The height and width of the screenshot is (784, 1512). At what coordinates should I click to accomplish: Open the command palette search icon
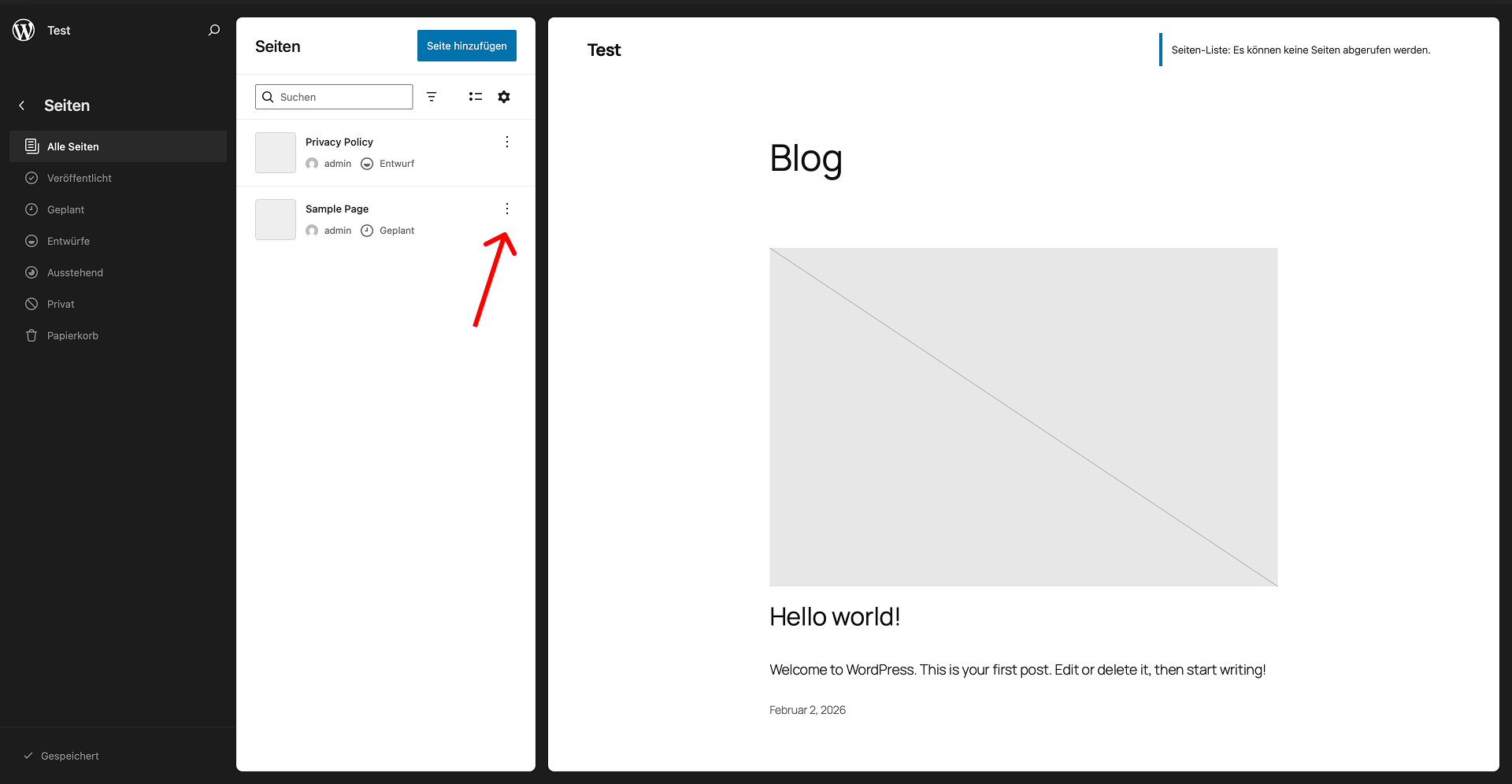click(x=214, y=30)
